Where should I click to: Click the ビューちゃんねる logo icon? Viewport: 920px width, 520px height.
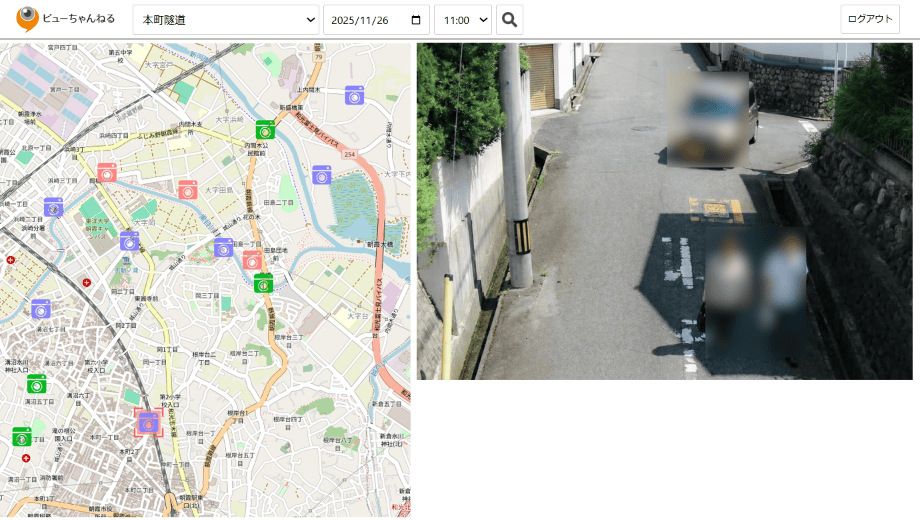tap(28, 18)
